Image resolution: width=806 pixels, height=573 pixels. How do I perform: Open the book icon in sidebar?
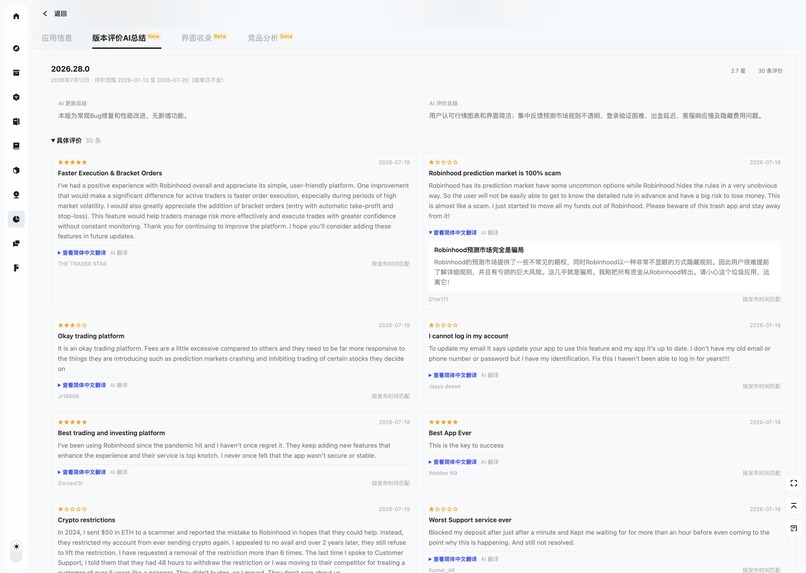tap(16, 146)
